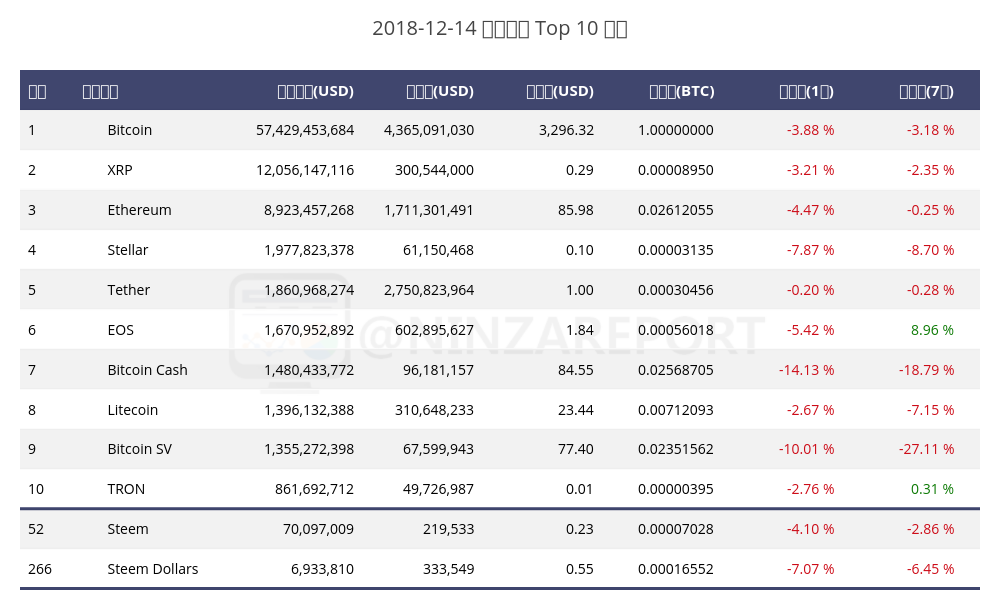Select Bitcoin Cash 7-day change -18.79 %
The image size is (1000, 610).
click(x=927, y=370)
